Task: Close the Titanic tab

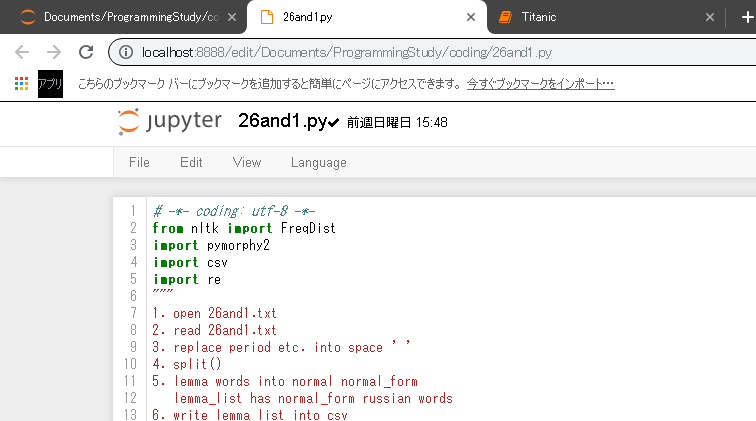Action: click(x=710, y=17)
